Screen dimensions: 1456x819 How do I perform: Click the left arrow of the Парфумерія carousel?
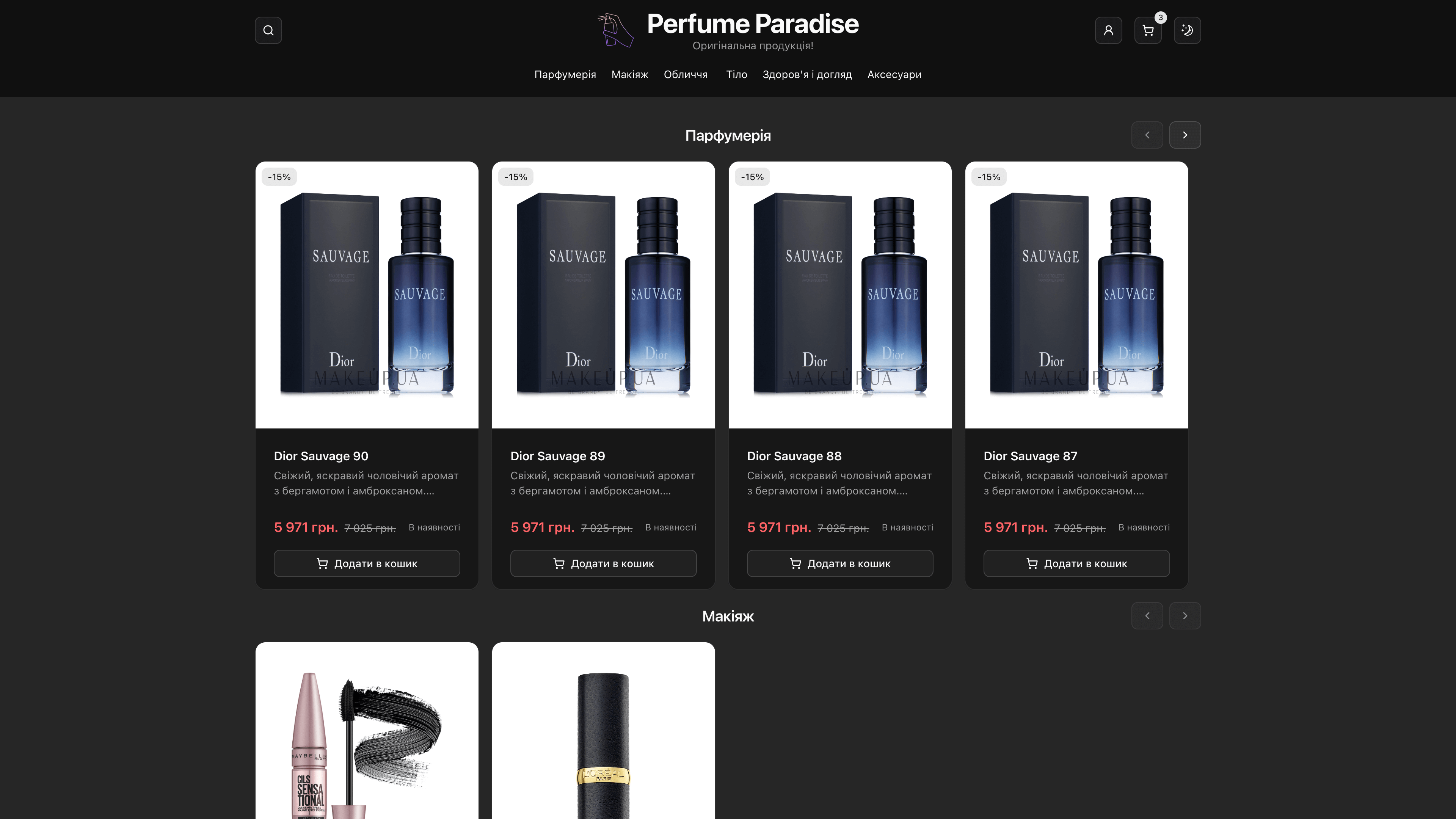[1147, 135]
